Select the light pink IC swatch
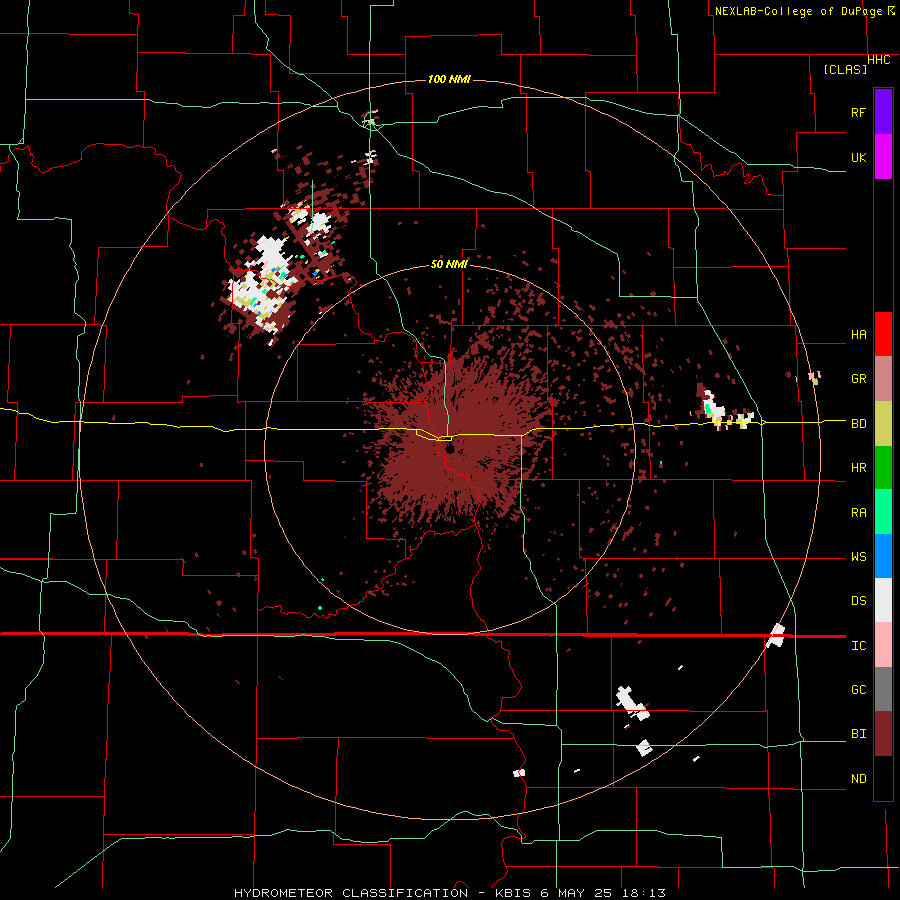The image size is (900, 900). click(883, 645)
